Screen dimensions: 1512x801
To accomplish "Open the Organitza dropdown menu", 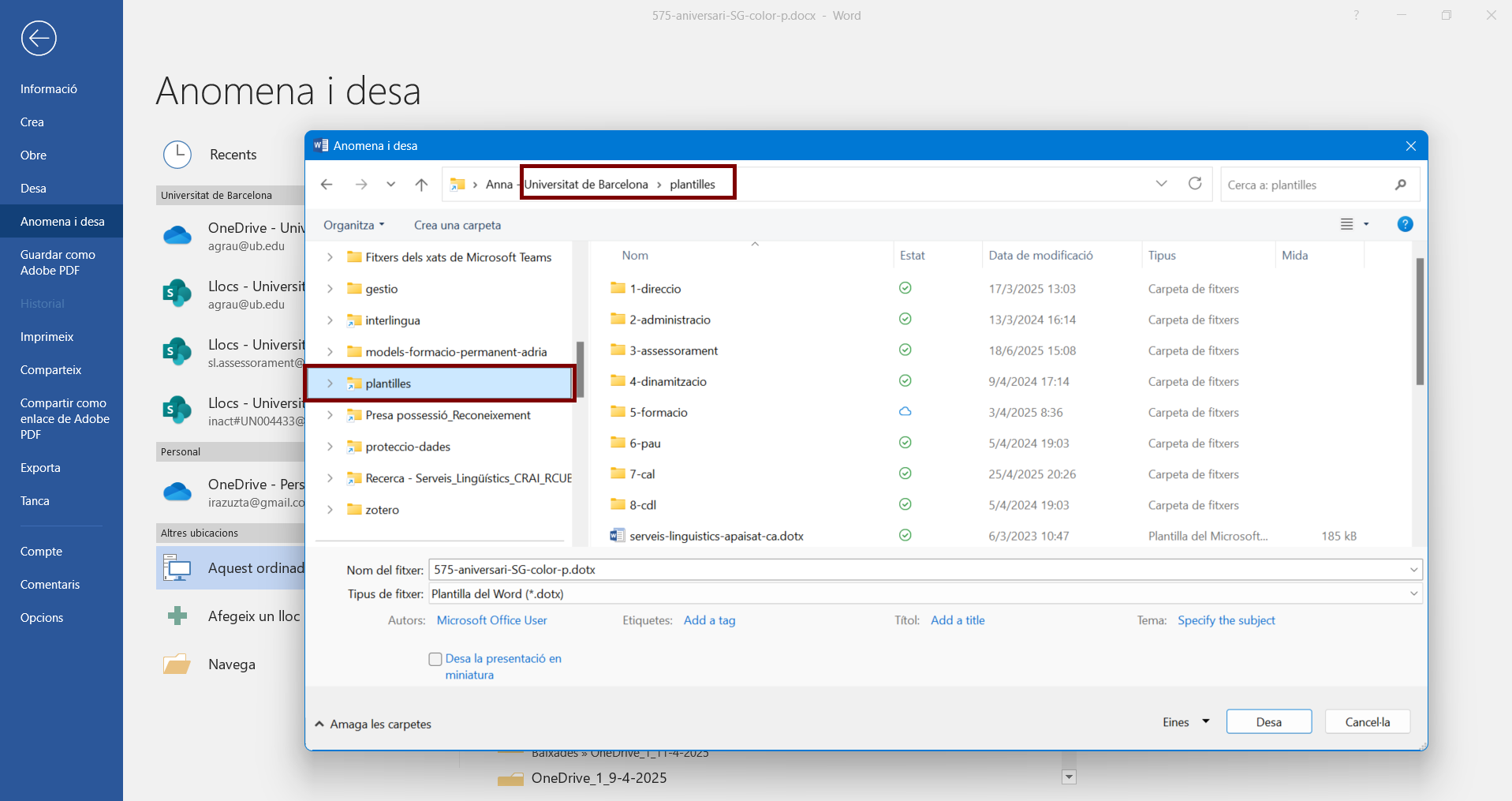I will click(353, 226).
